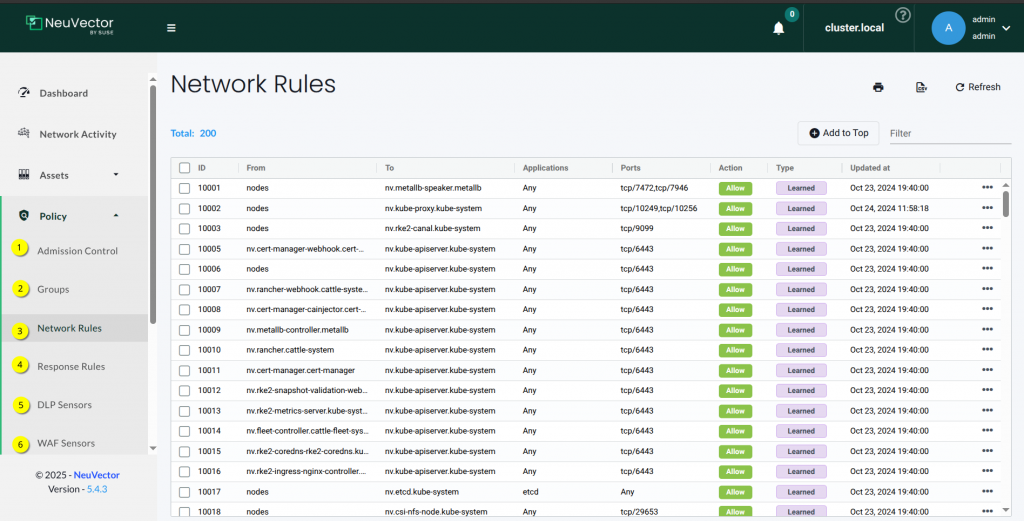Open Response Rules menu item
Image resolution: width=1024 pixels, height=521 pixels.
pos(71,366)
